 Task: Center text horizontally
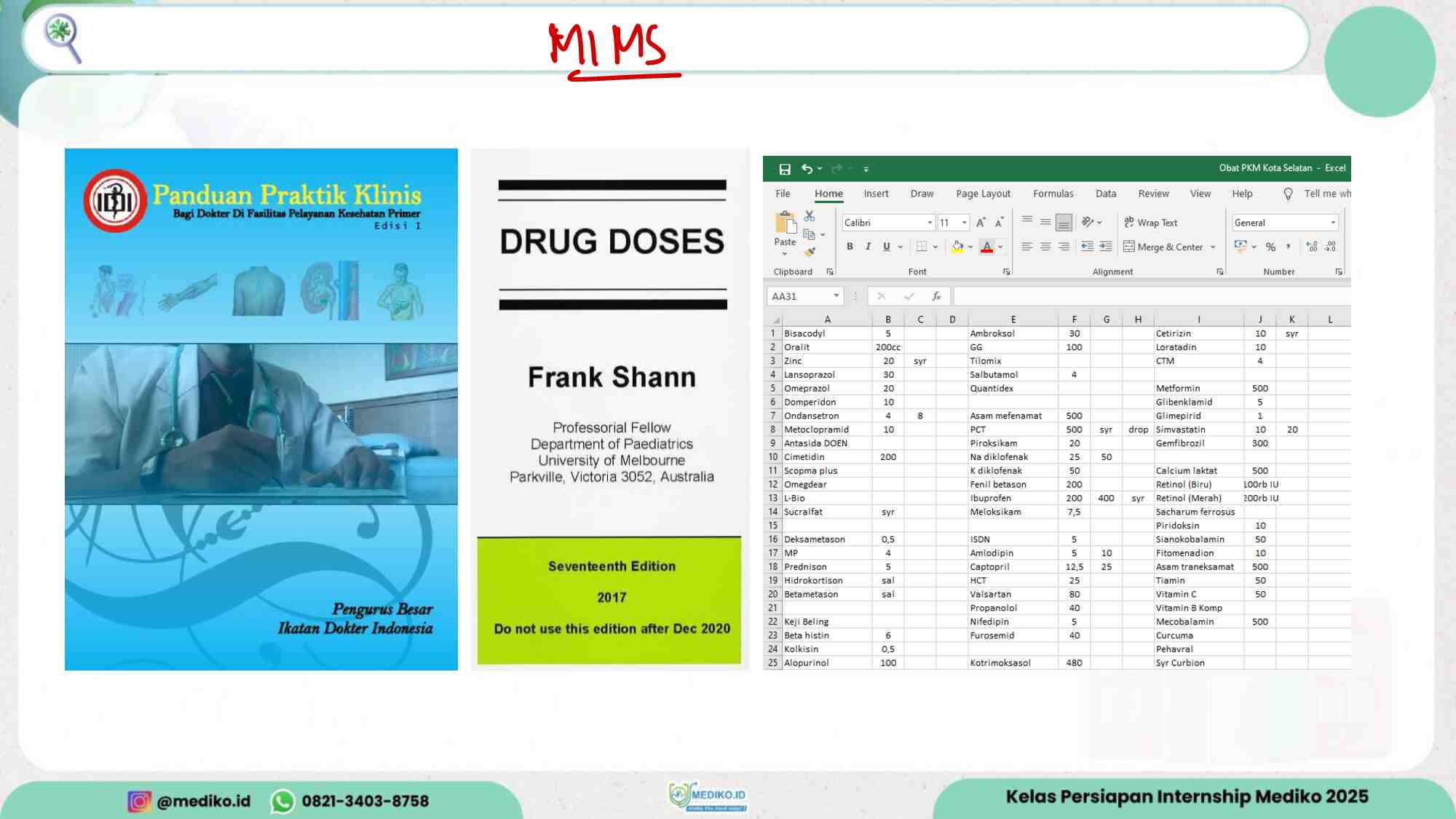1045,247
